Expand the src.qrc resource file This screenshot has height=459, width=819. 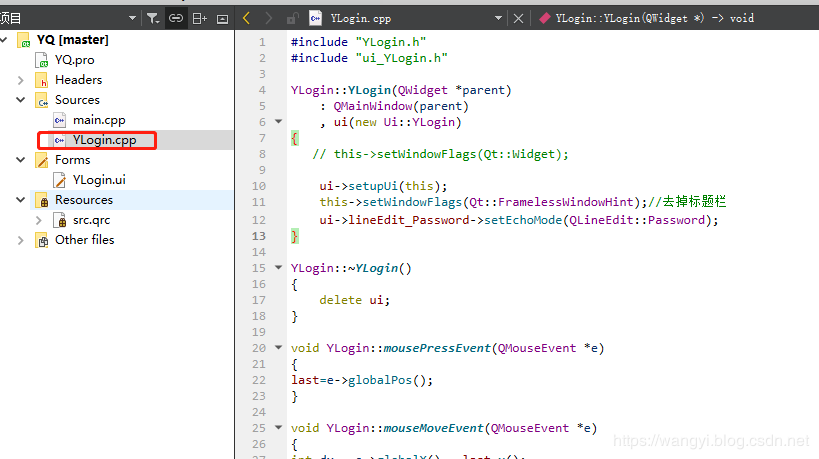(x=38, y=220)
